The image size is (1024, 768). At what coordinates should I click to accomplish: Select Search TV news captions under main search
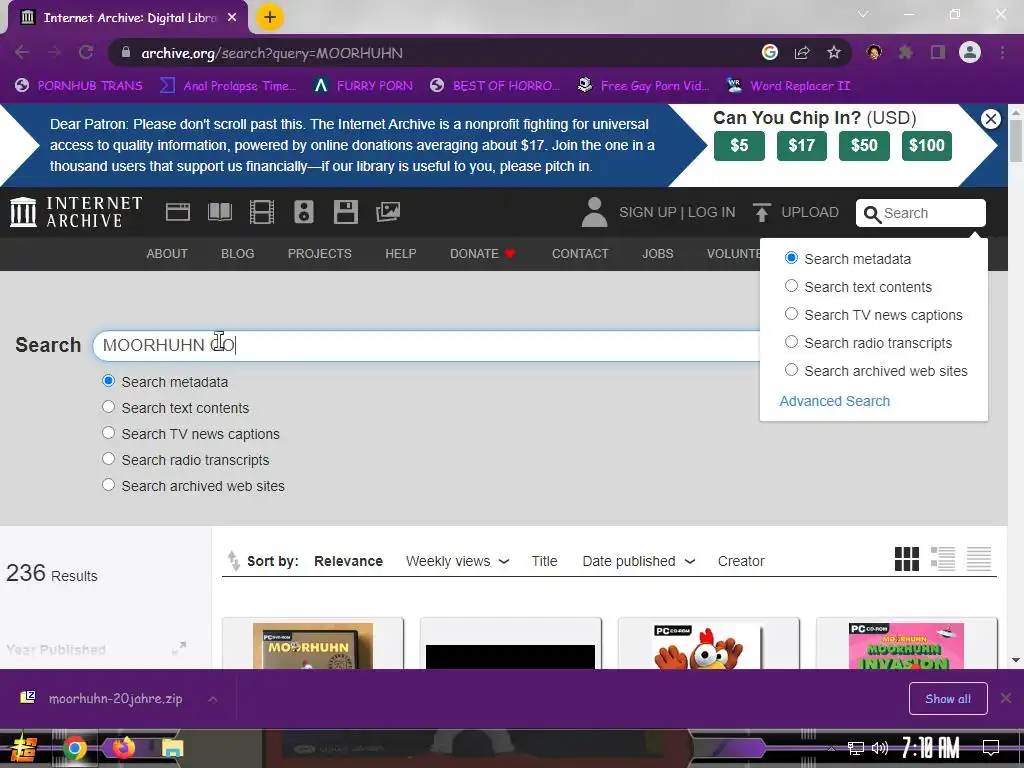click(108, 433)
